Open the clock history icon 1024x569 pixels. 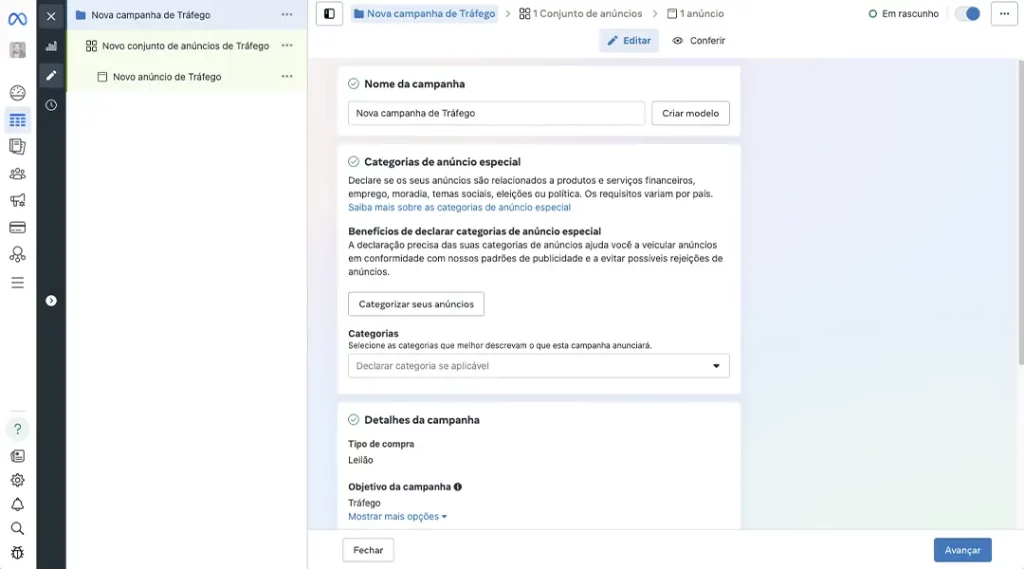point(51,105)
